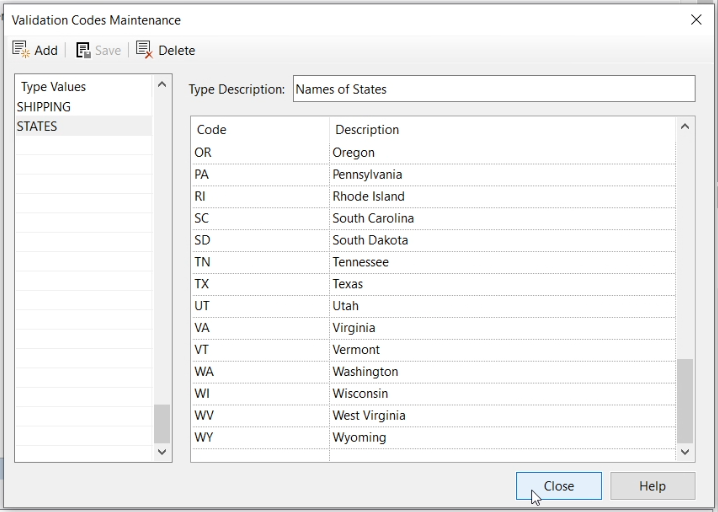Viewport: 718px width, 512px height.
Task: Click the Description column header
Action: pyautogui.click(x=367, y=130)
